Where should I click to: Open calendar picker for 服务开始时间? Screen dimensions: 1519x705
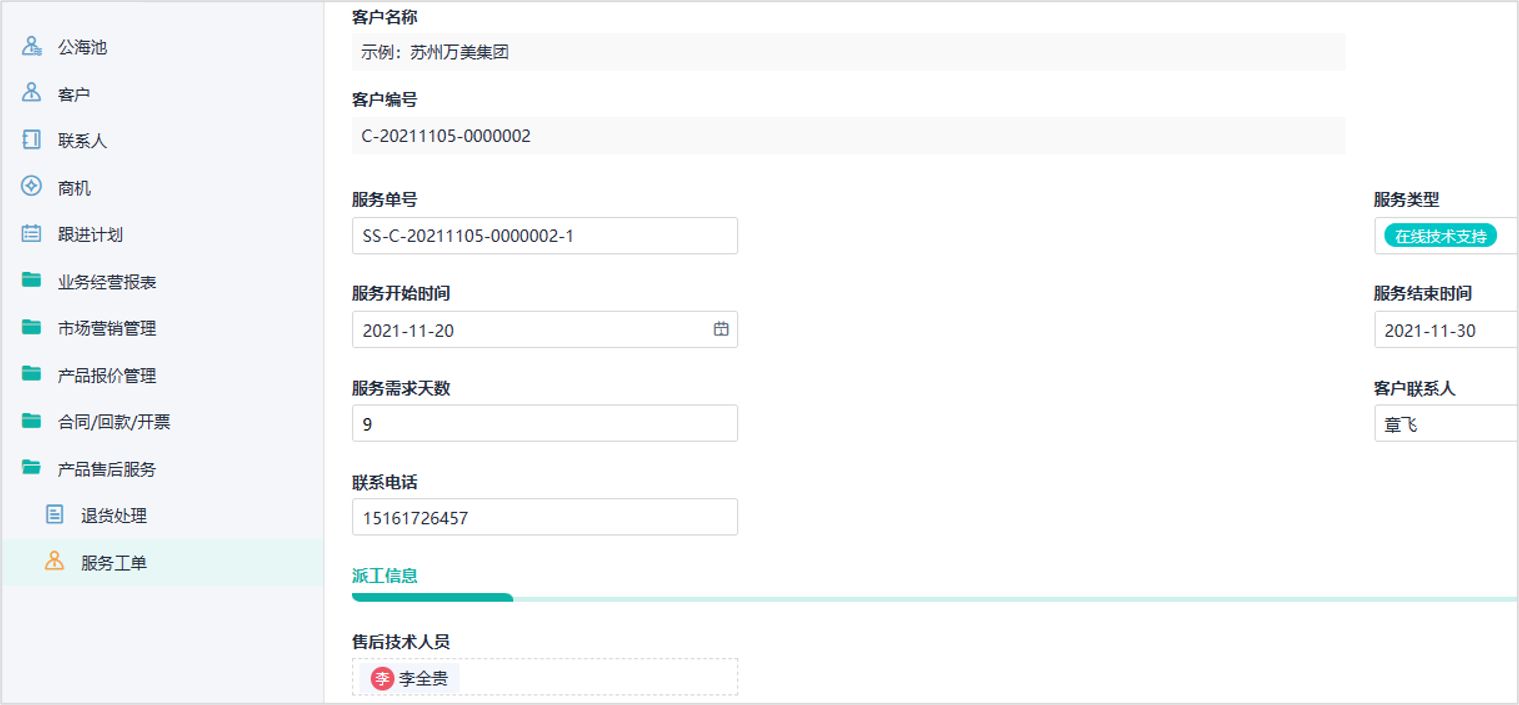(721, 329)
